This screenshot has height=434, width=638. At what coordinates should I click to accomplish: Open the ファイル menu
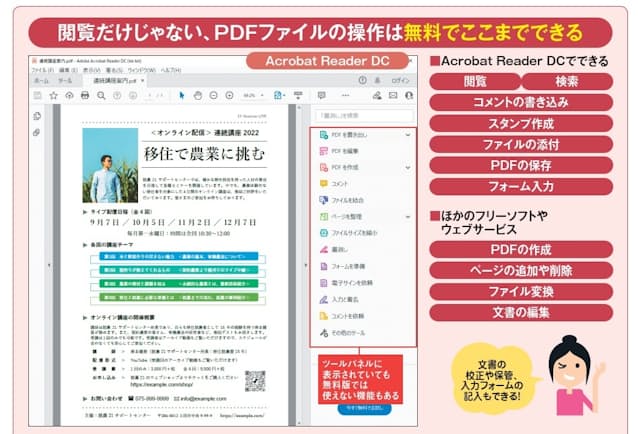(43, 70)
